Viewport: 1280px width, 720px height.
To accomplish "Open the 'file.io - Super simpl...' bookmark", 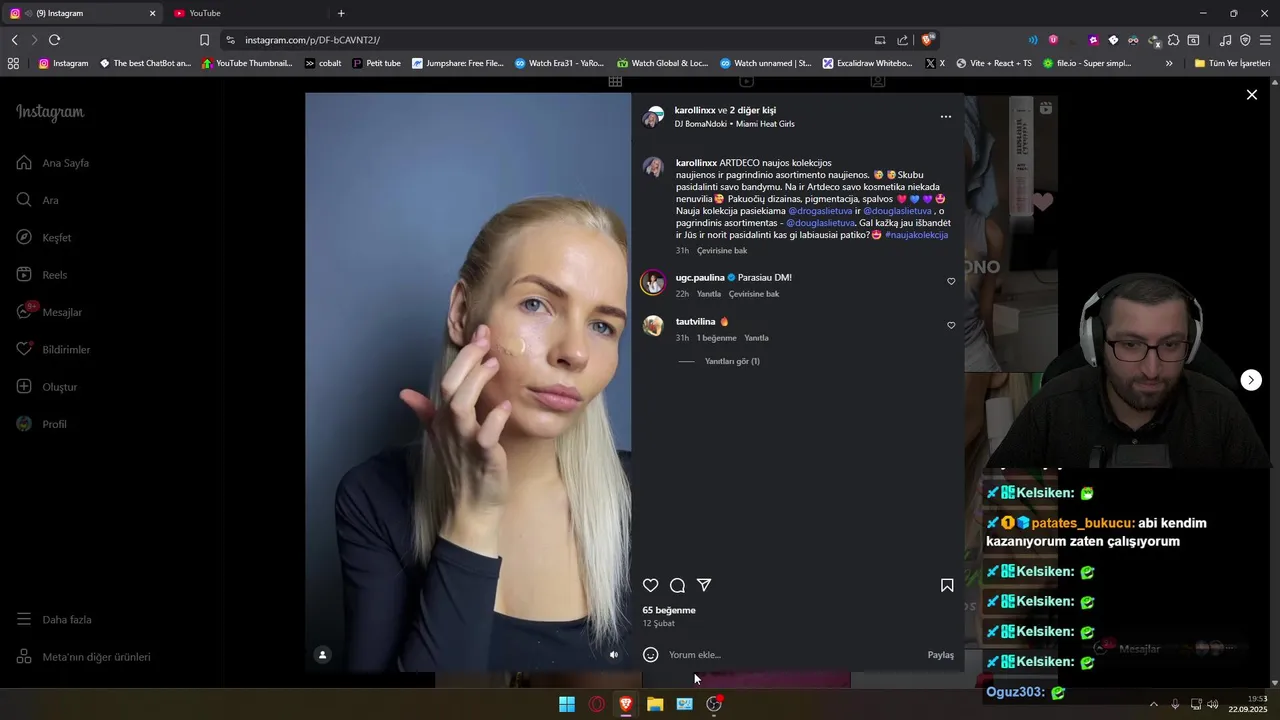I will (1087, 63).
